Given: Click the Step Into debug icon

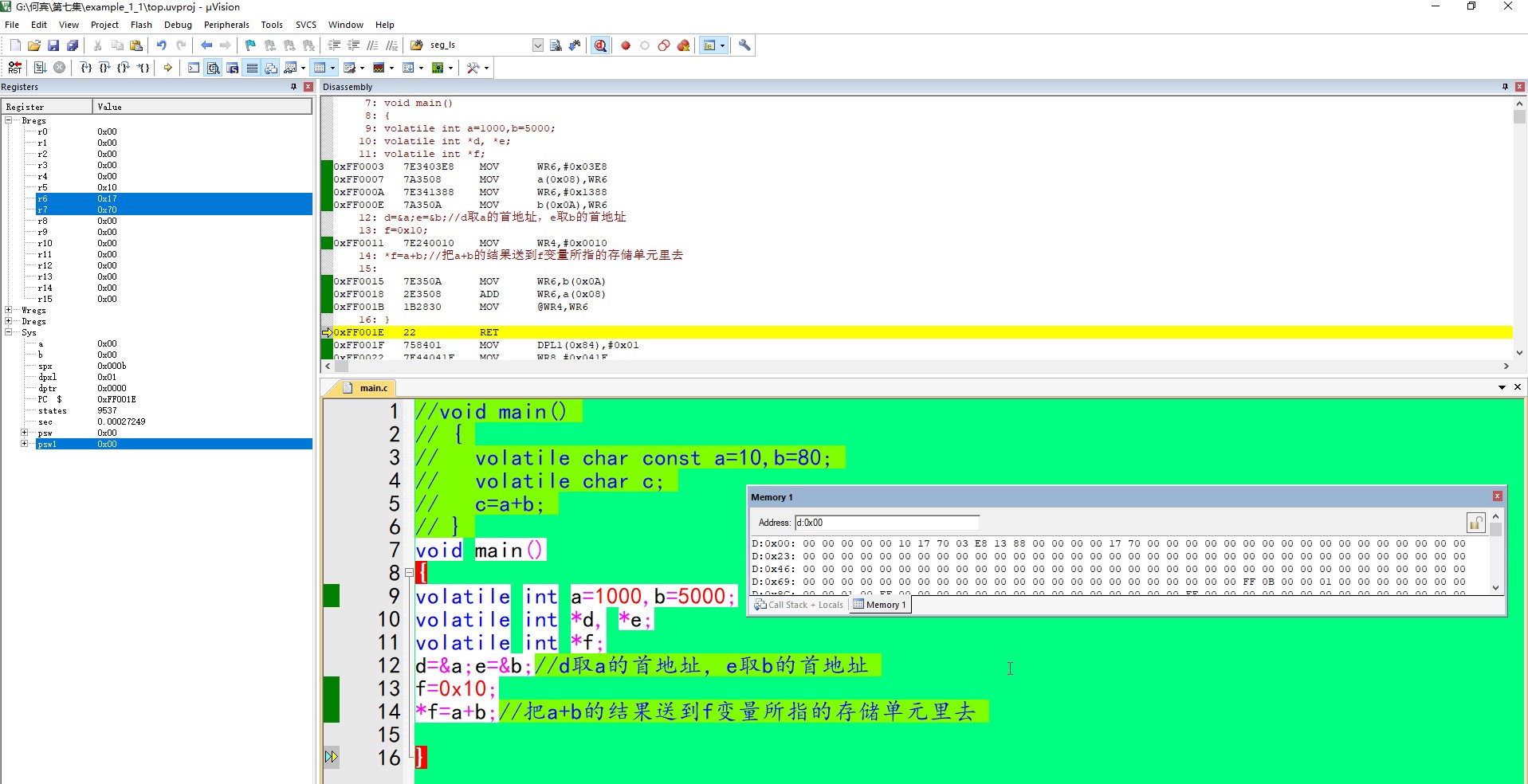Looking at the screenshot, I should 86,68.
